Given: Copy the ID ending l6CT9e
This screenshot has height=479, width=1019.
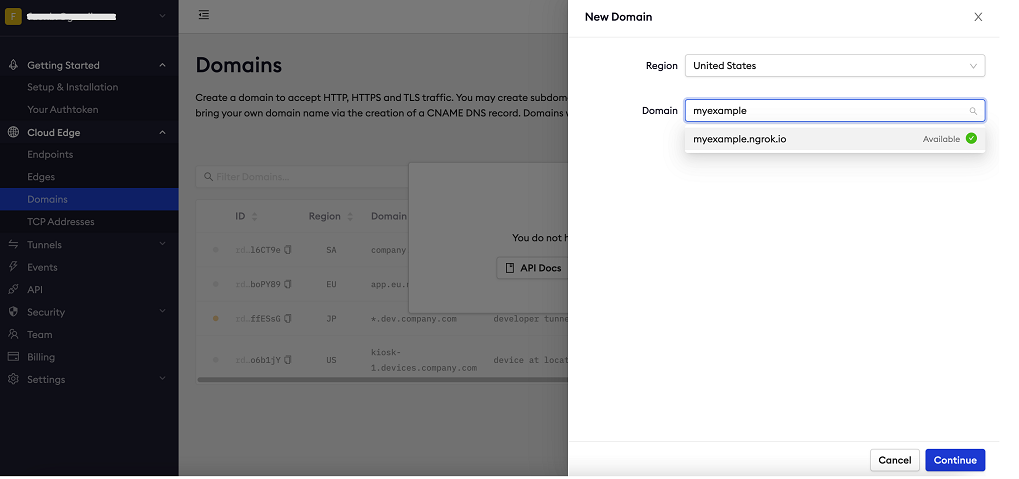Looking at the screenshot, I should coord(288,250).
